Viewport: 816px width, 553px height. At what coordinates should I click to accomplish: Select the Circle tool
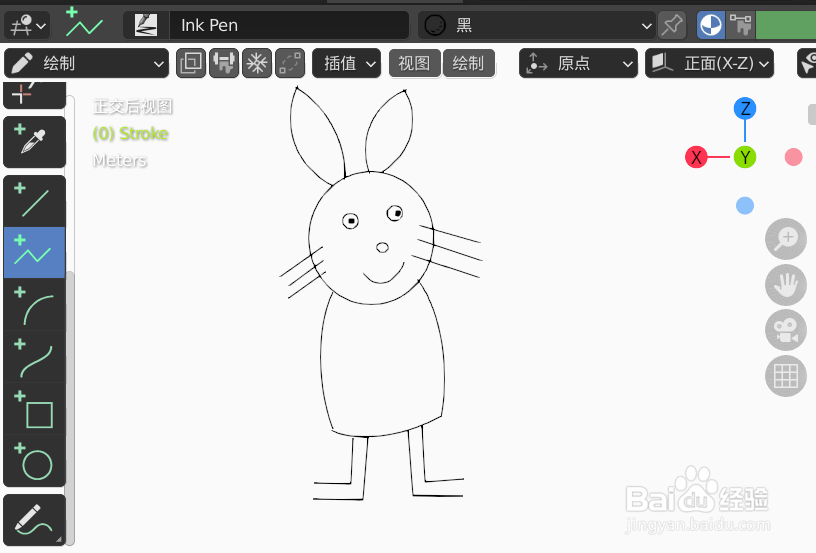tap(34, 460)
